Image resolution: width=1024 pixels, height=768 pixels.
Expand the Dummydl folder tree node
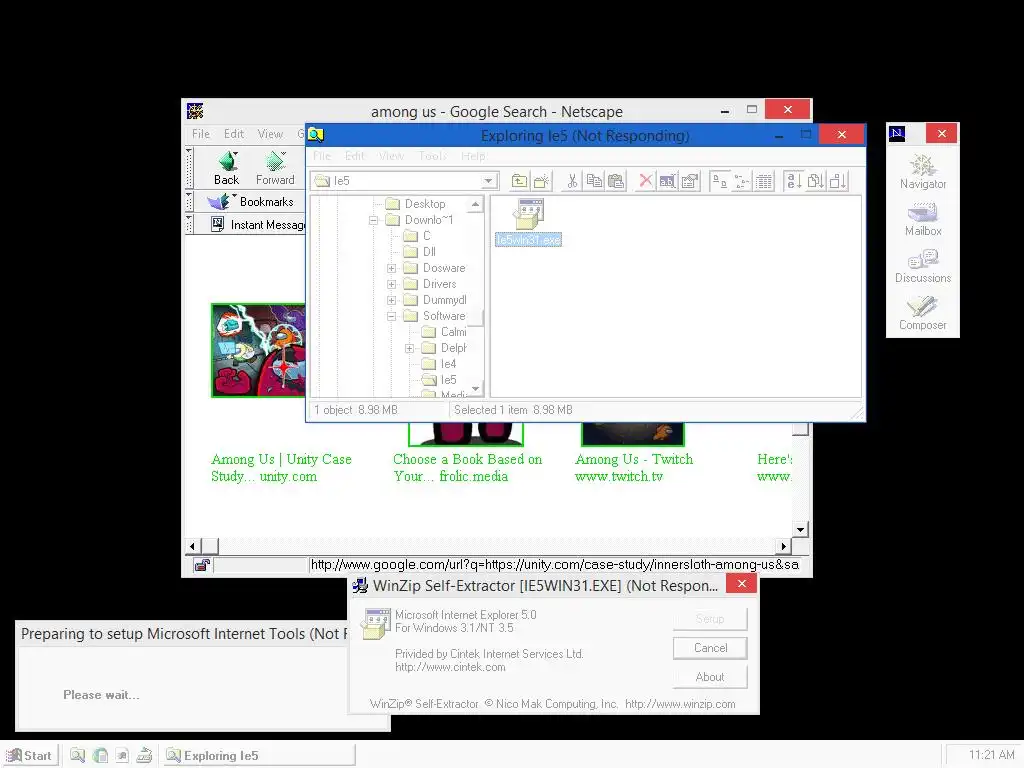tap(391, 300)
